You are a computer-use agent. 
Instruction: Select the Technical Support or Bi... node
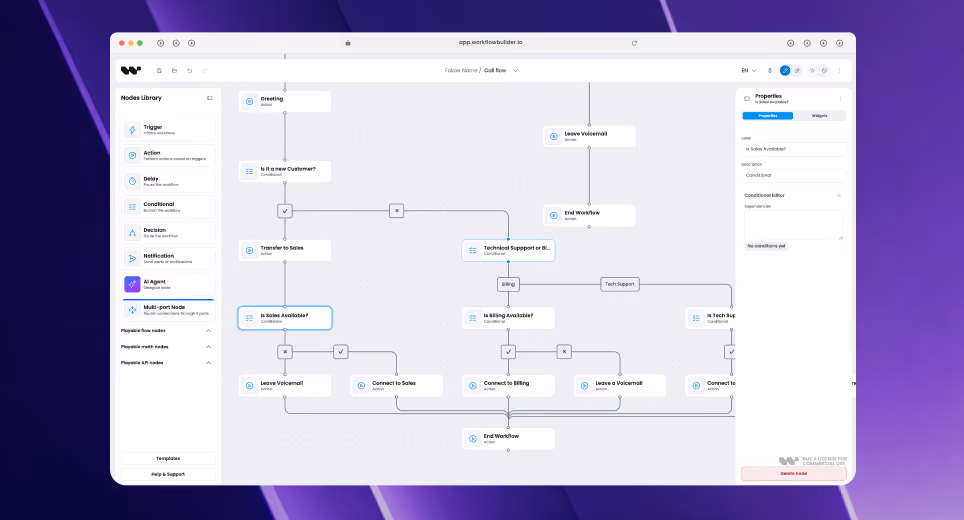coord(508,250)
